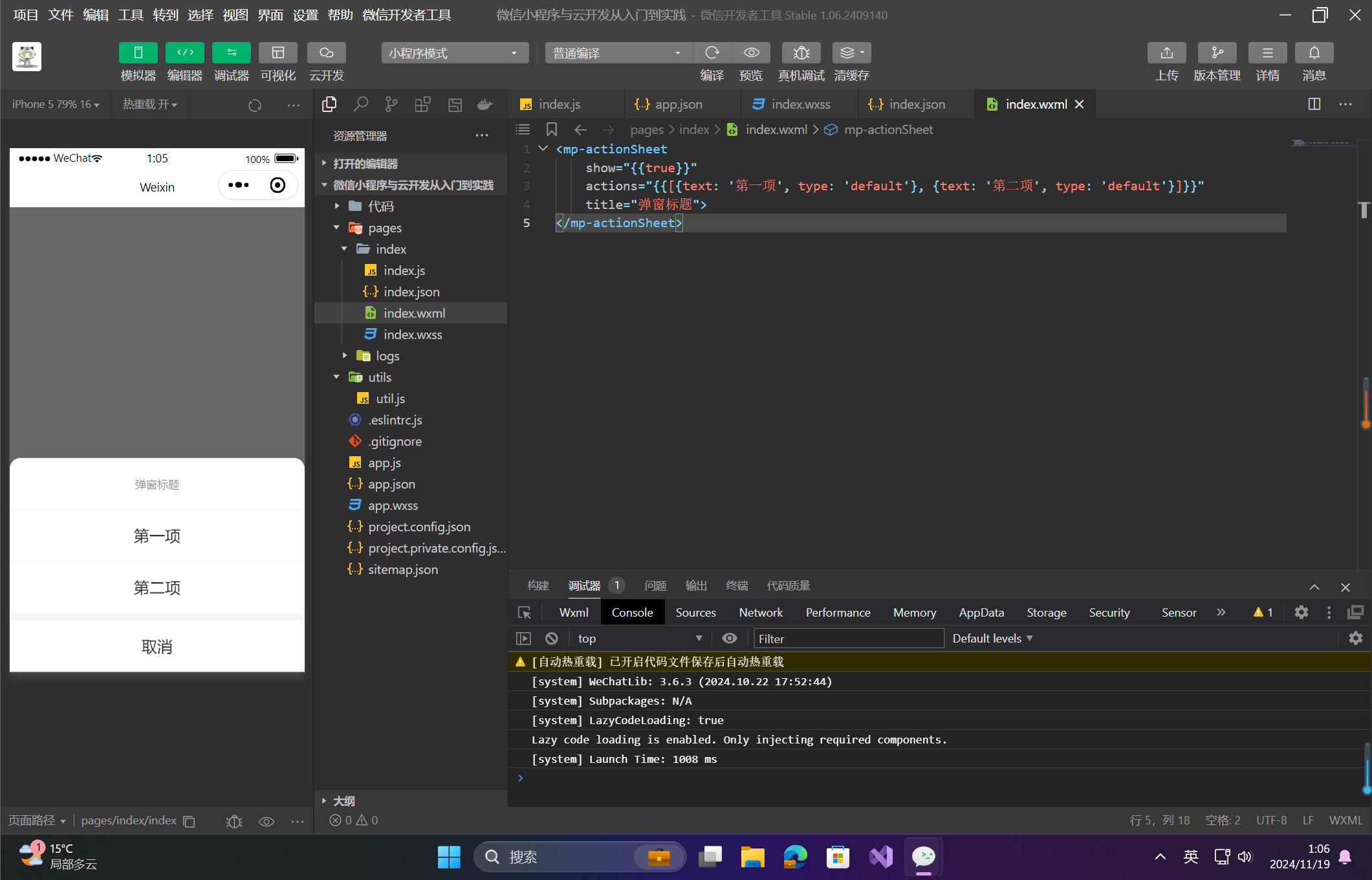The height and width of the screenshot is (880, 1372).
Task: Click the search magnifier in the sidebar
Action: (x=360, y=105)
